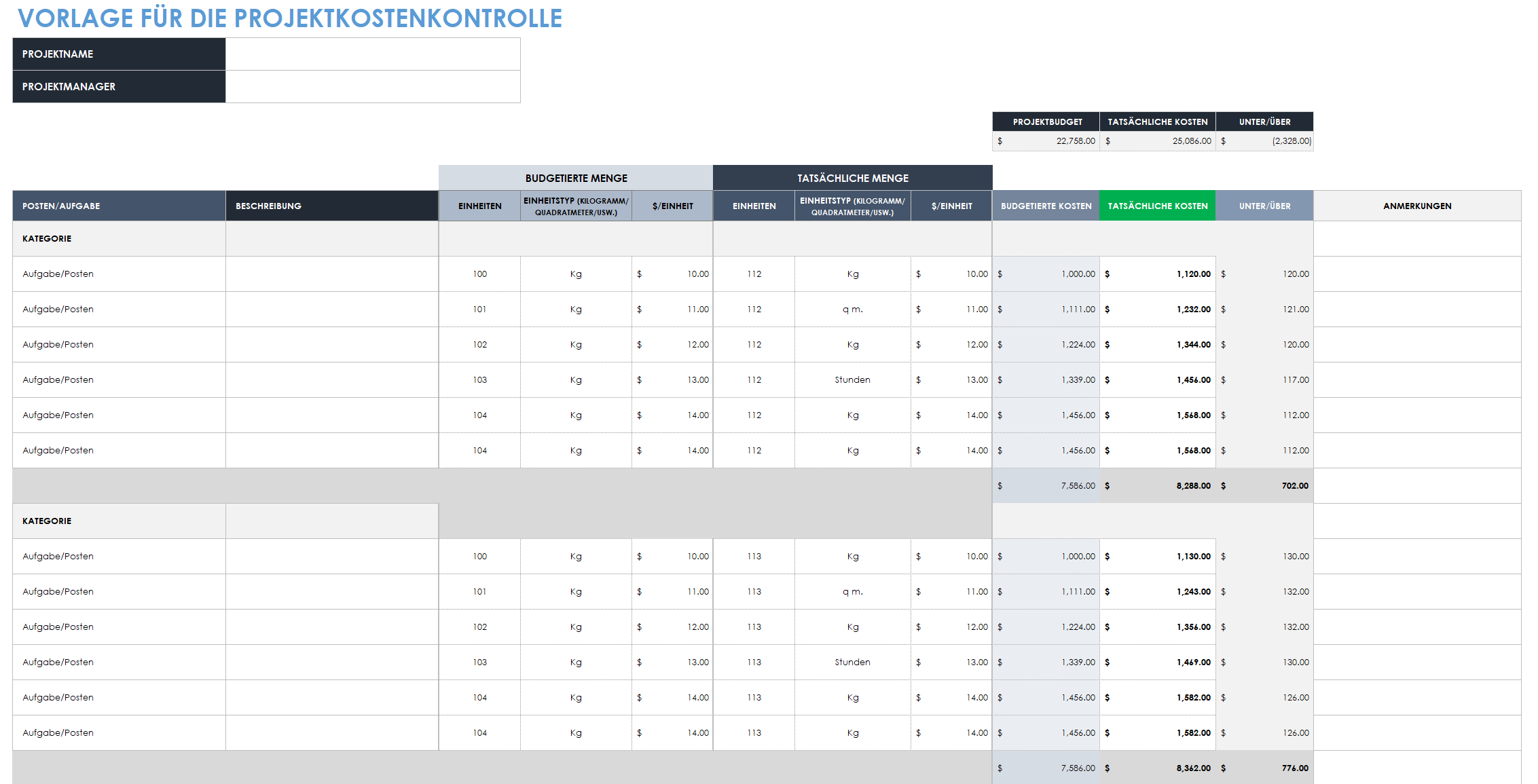The image size is (1538, 784).
Task: Click actual cost 1,356.00 cell
Action: click(1158, 627)
